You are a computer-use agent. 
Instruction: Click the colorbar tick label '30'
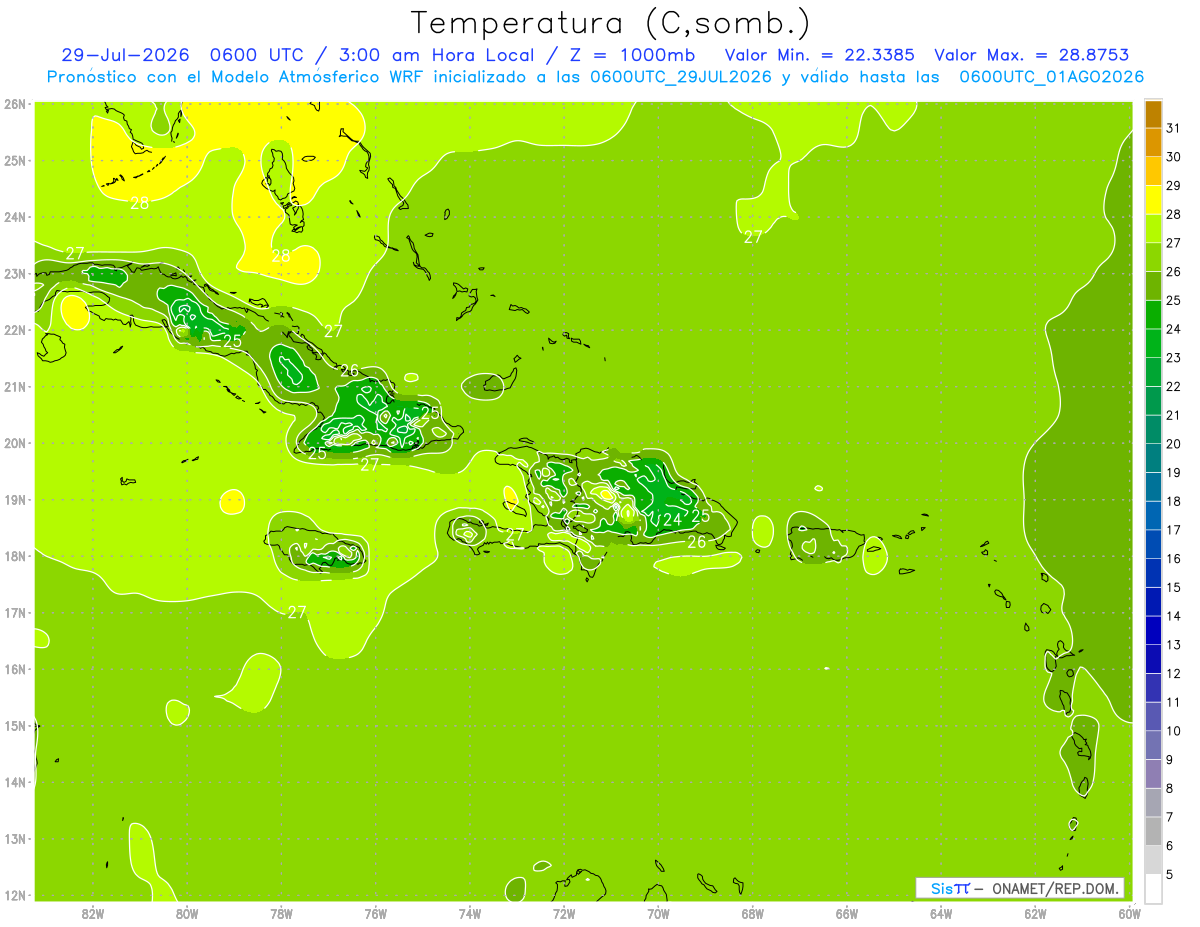tap(1174, 158)
